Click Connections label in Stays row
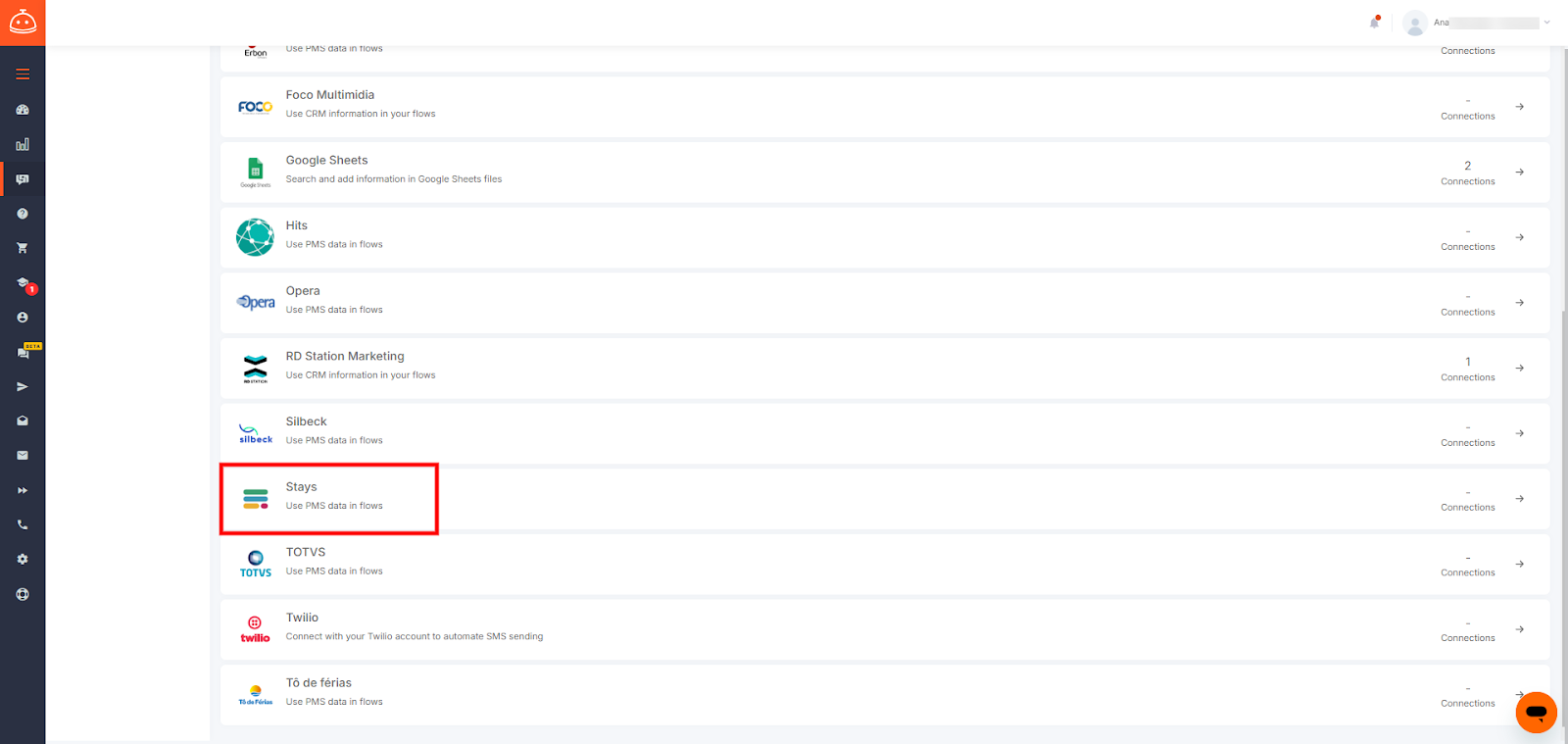1568x744 pixels. 1468,508
